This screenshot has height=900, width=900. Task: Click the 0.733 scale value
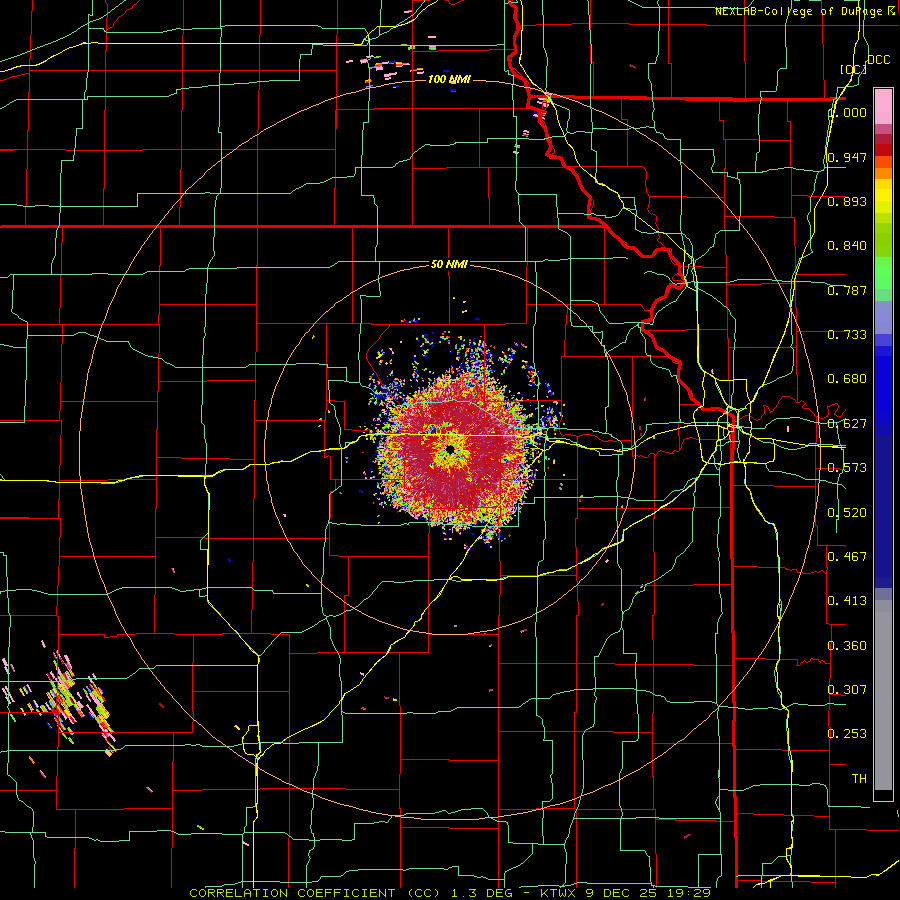click(847, 335)
